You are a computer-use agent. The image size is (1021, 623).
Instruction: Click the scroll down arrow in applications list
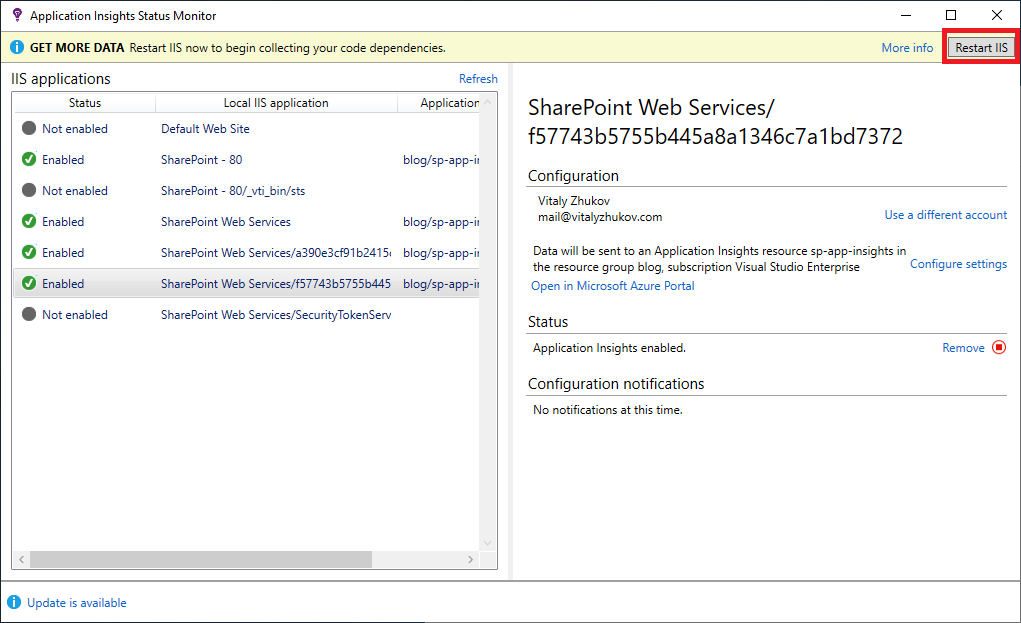coord(488,544)
